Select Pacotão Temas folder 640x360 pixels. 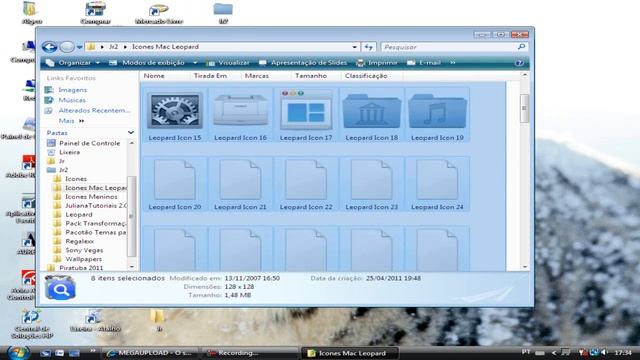96,233
